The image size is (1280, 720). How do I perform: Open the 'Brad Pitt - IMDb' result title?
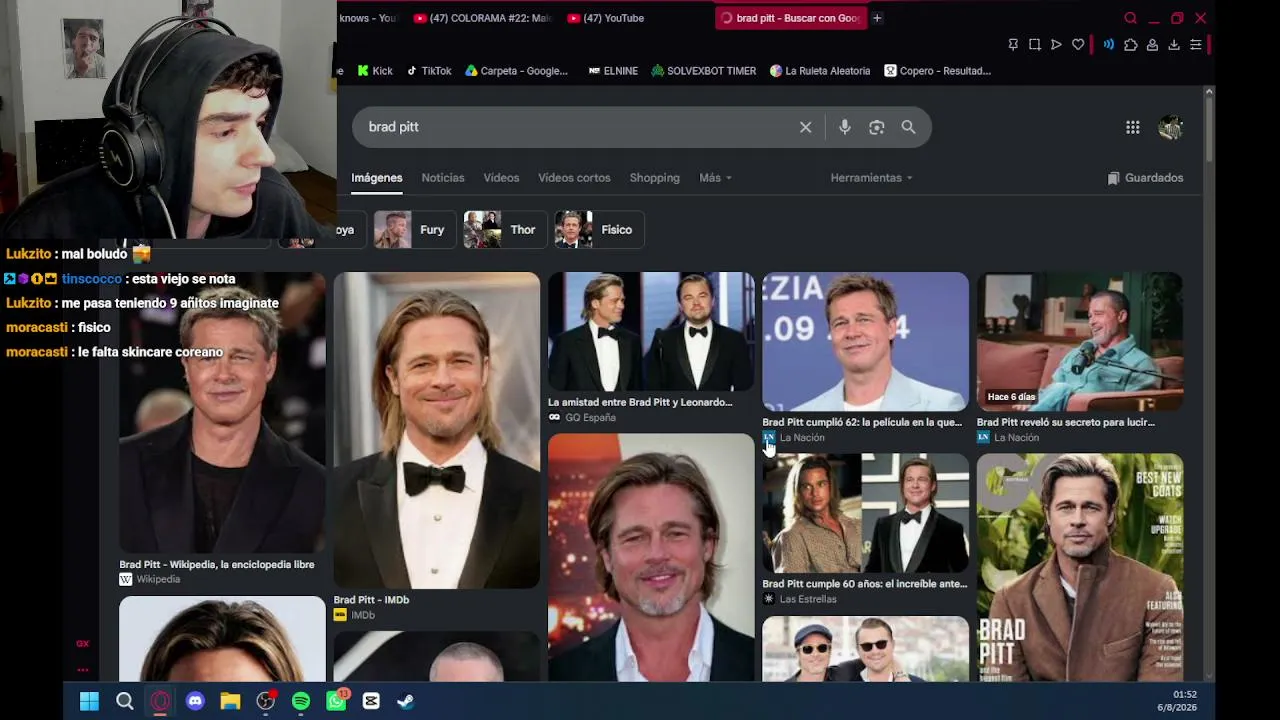[371, 600]
